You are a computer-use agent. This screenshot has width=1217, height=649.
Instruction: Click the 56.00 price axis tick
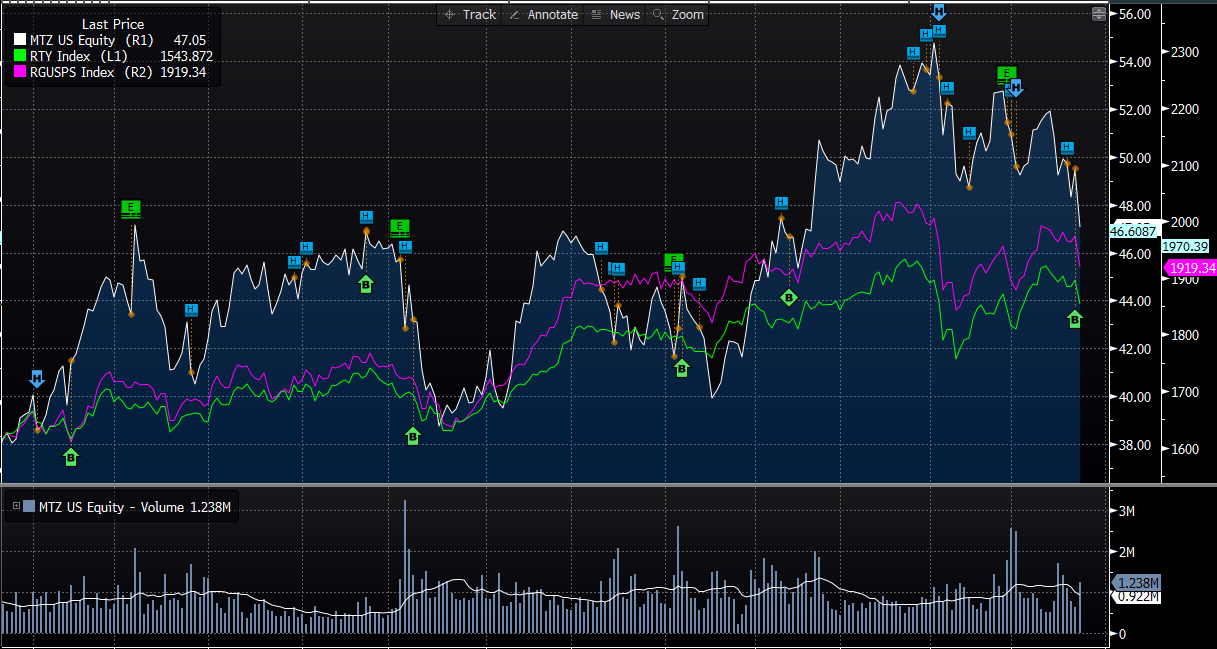pyautogui.click(x=1136, y=14)
